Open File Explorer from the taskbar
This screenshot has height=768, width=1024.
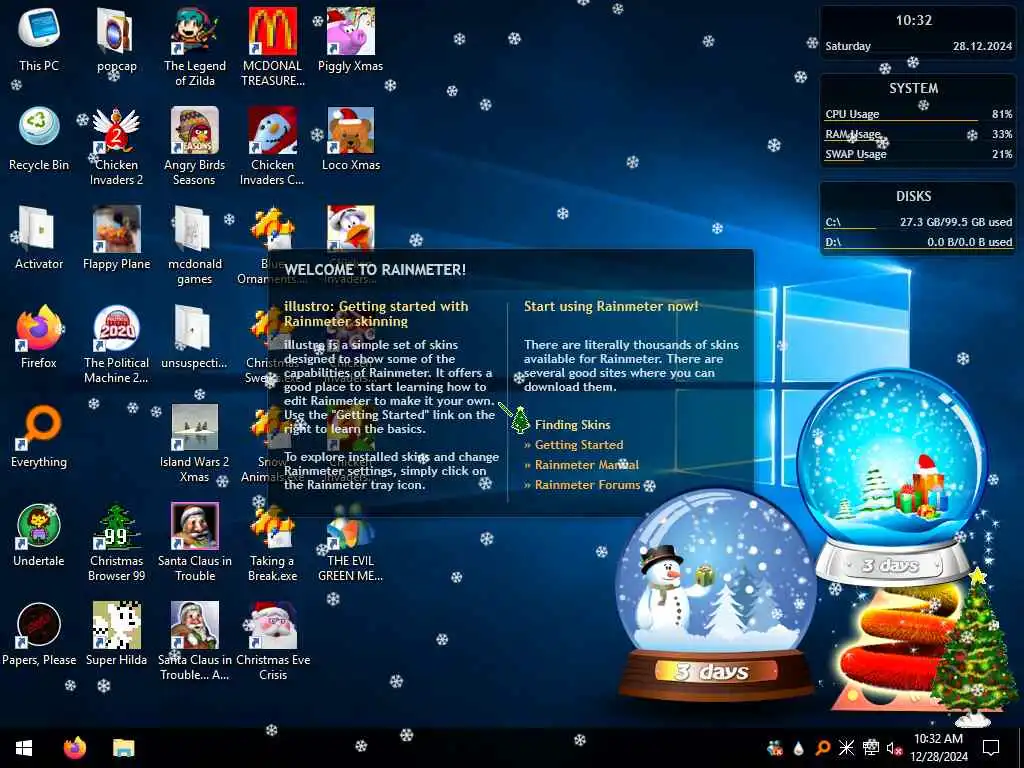(x=123, y=748)
